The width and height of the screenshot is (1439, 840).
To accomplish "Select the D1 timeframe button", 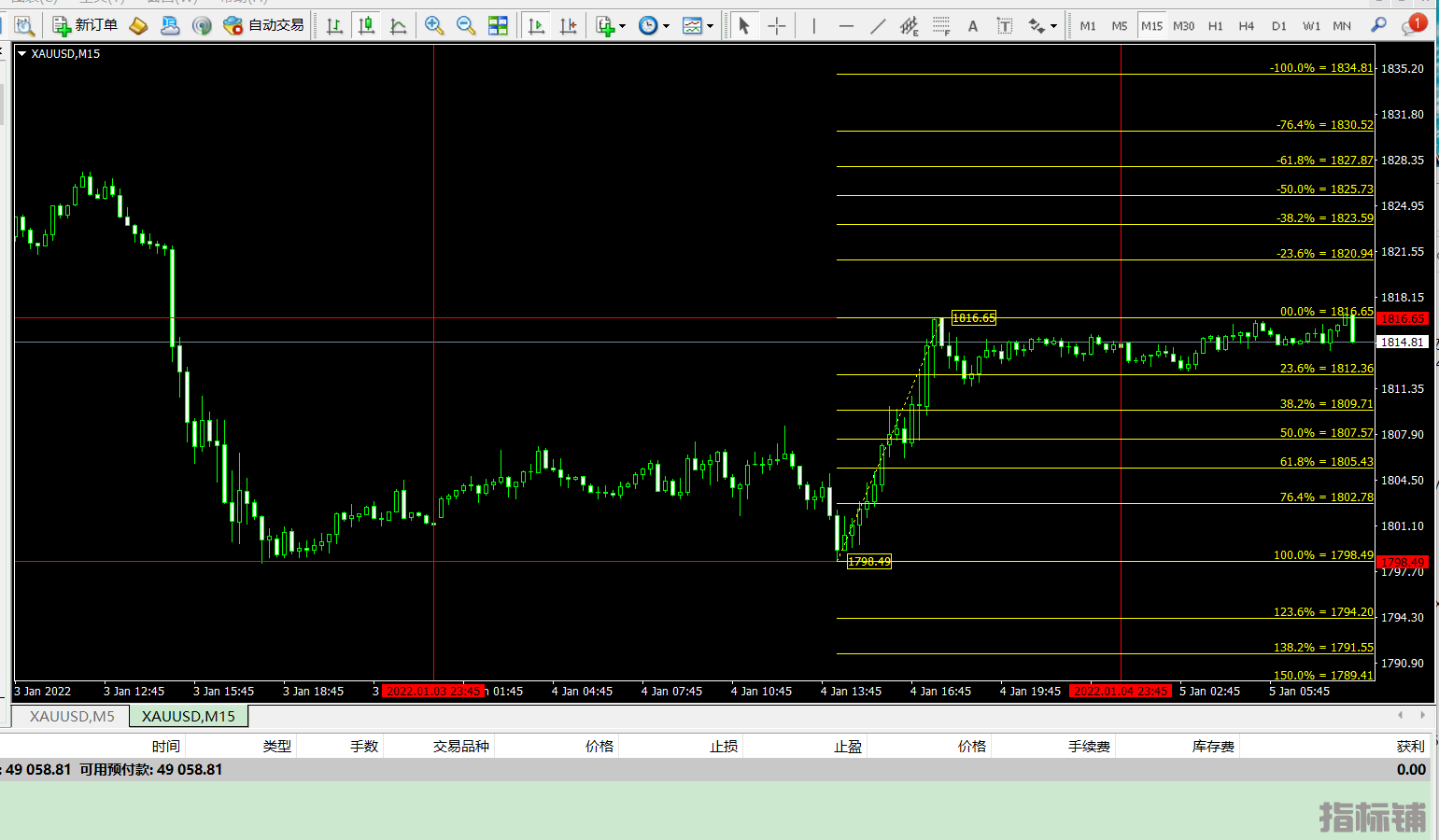I will click(x=1278, y=26).
